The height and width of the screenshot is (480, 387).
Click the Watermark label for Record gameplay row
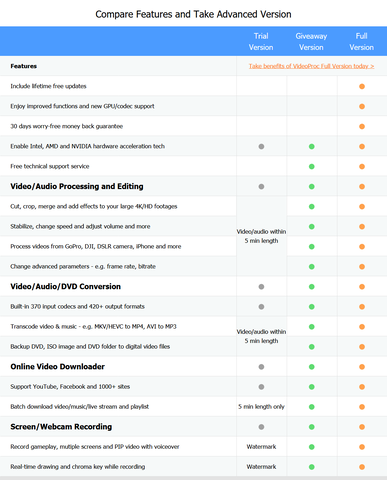[x=261, y=447]
